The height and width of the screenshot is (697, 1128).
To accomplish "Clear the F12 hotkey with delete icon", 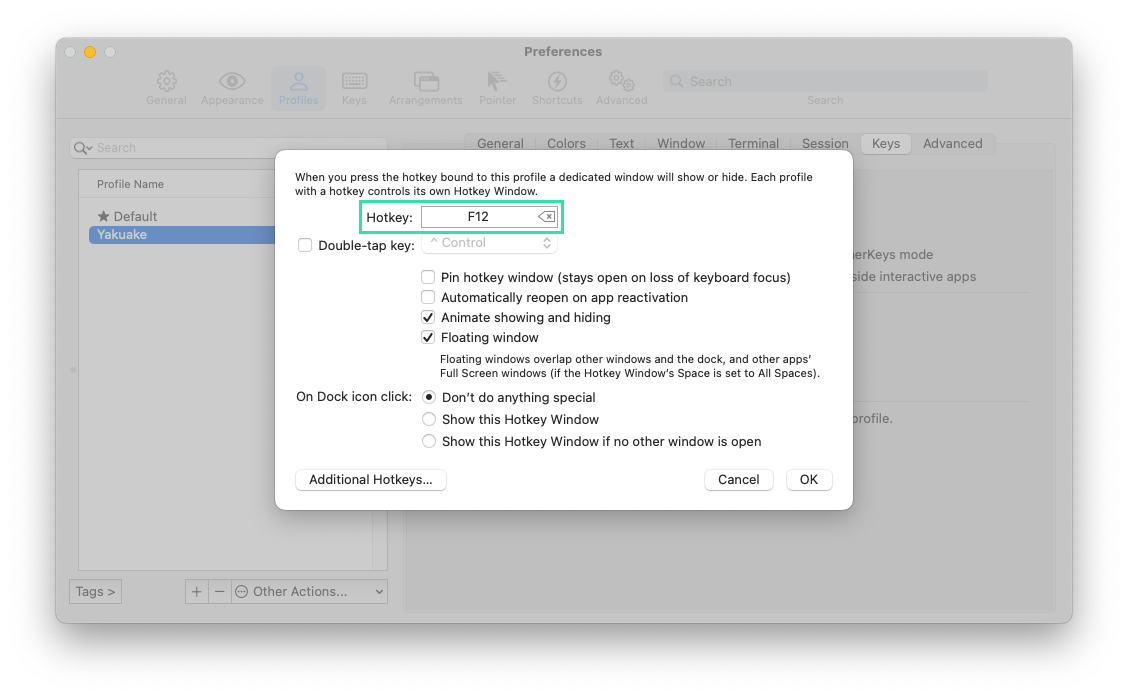I will [547, 217].
